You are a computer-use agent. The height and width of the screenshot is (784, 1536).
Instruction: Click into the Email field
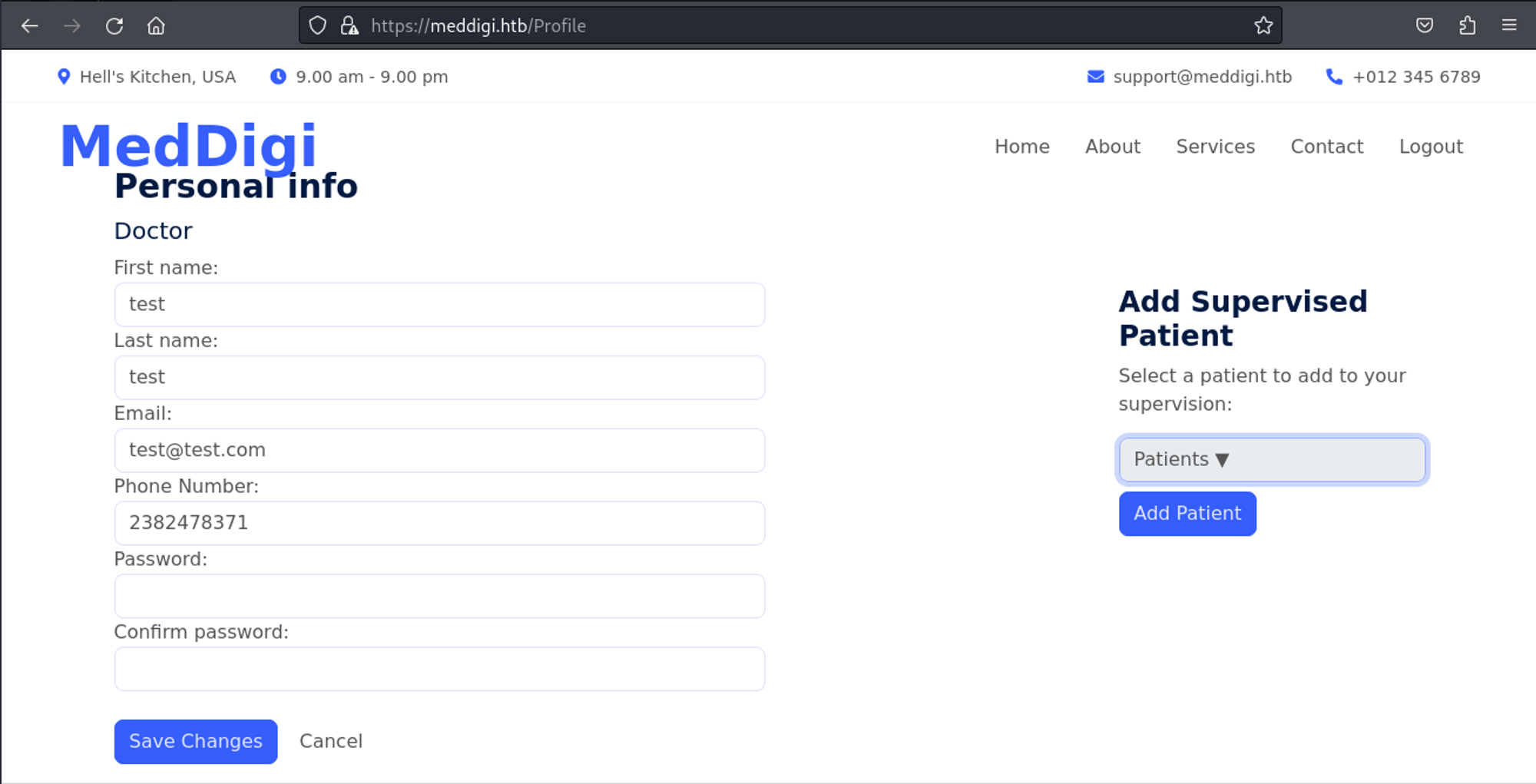click(x=439, y=450)
